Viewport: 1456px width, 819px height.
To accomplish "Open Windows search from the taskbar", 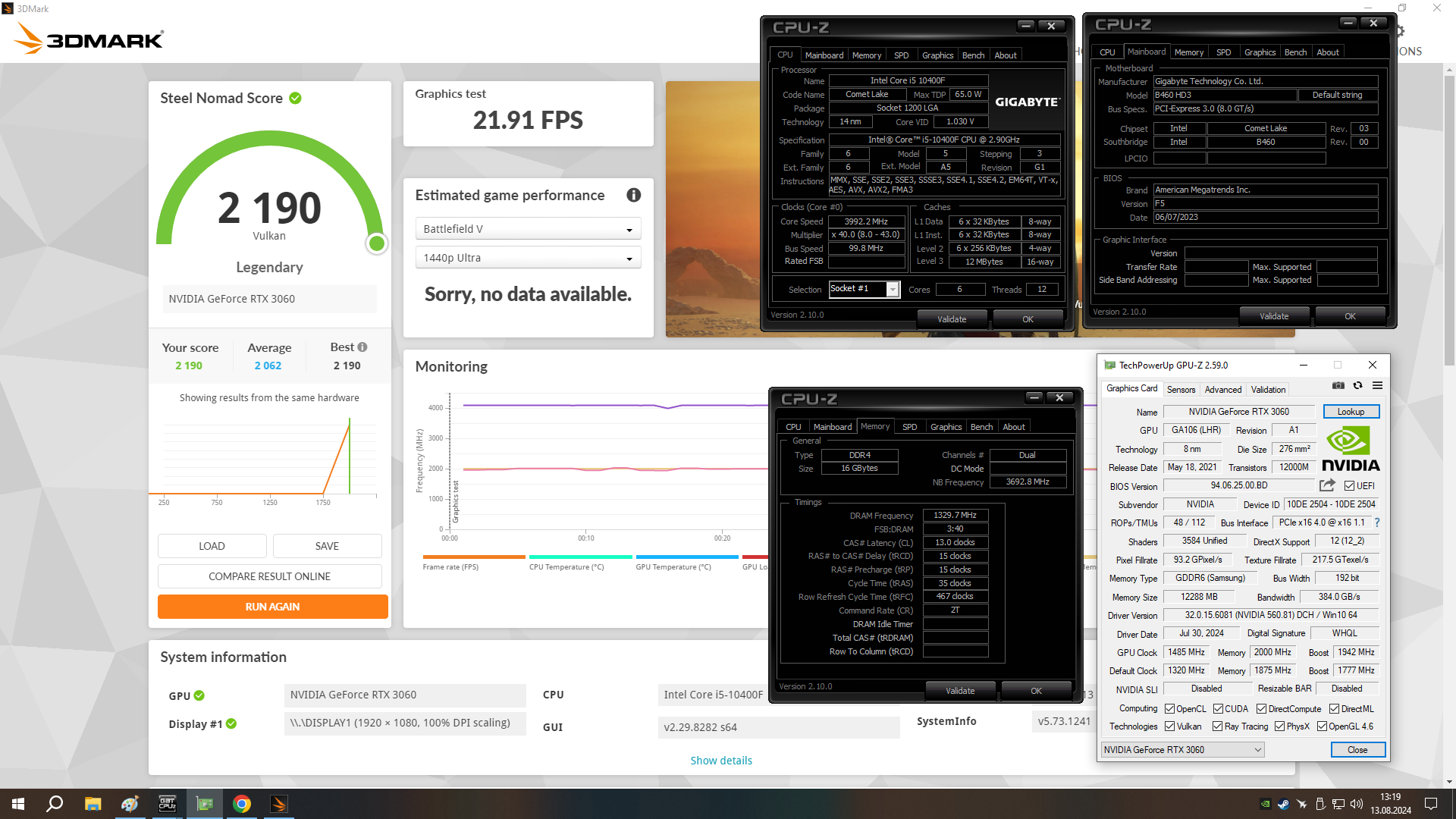I will pos(55,804).
